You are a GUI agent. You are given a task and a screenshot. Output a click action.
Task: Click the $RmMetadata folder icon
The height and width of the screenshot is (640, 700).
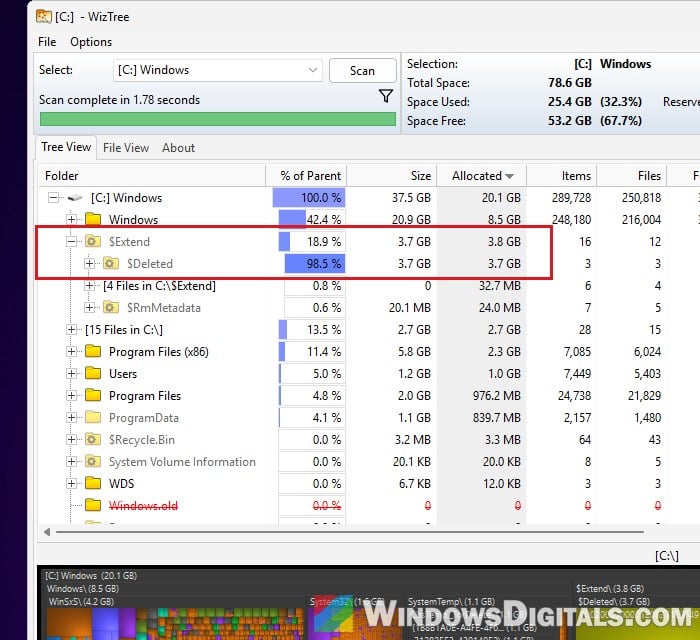(111, 308)
